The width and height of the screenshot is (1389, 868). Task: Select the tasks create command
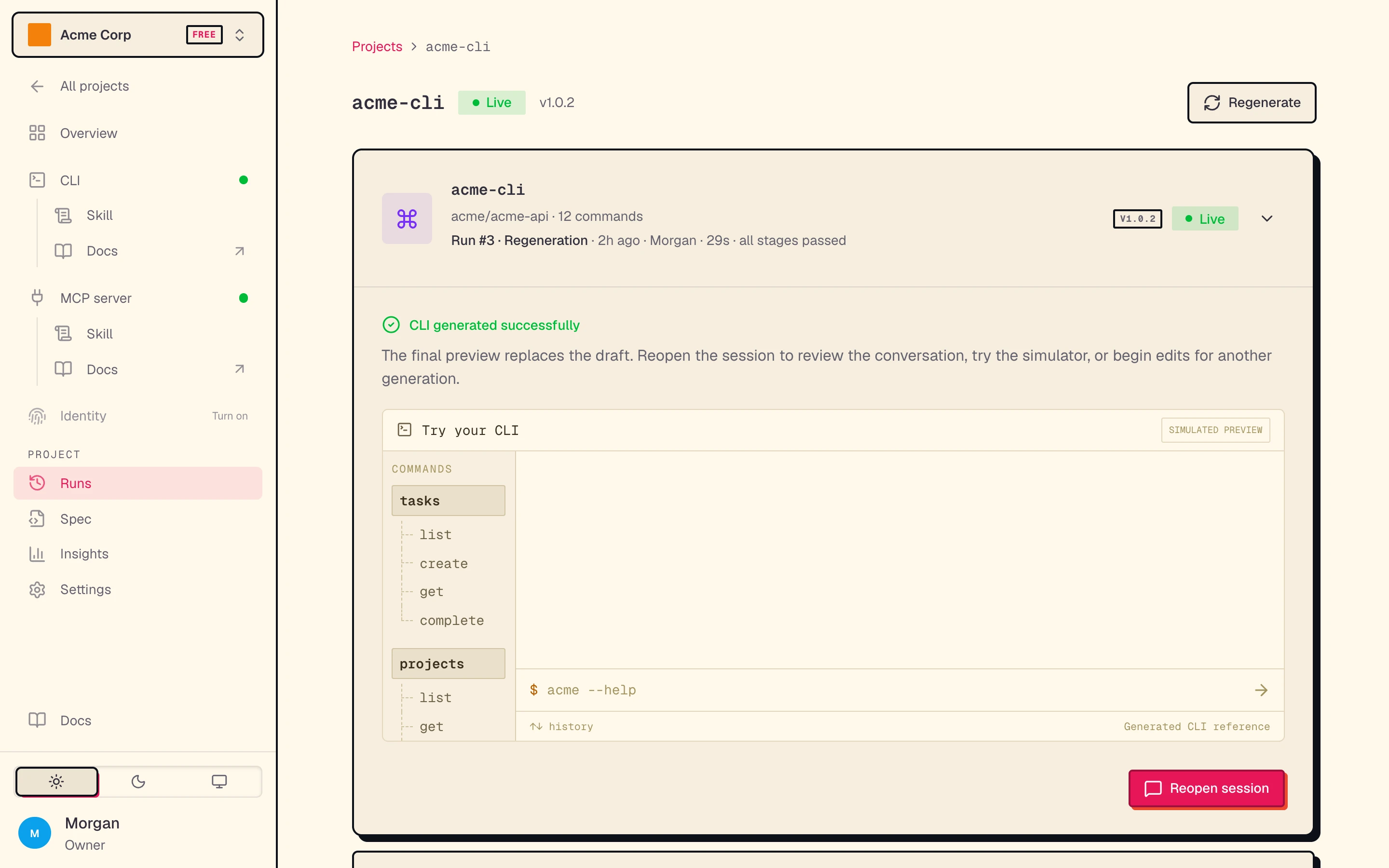pos(443,564)
